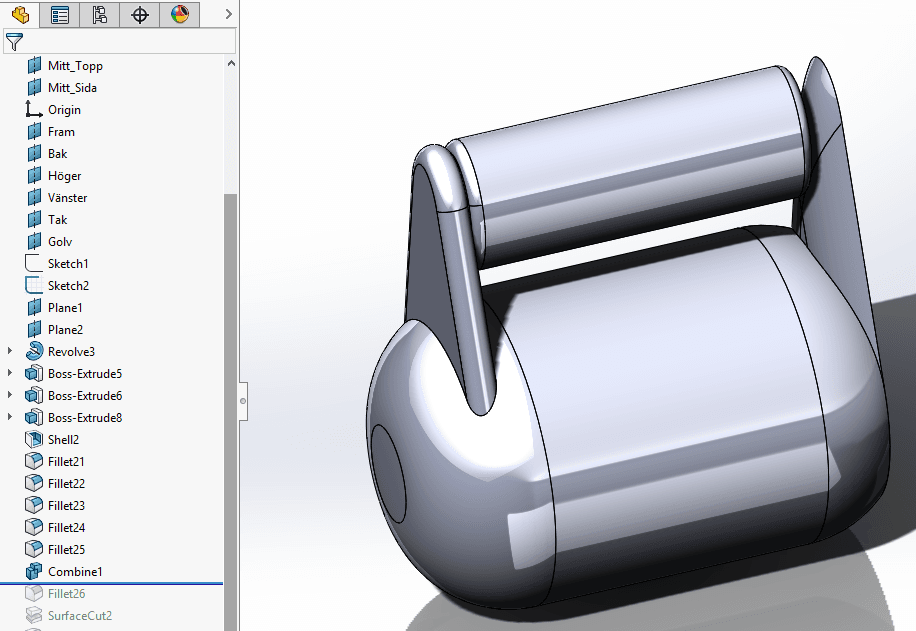
Task: Click the feature tree vertical scrollbar
Action: pyautogui.click(x=231, y=400)
